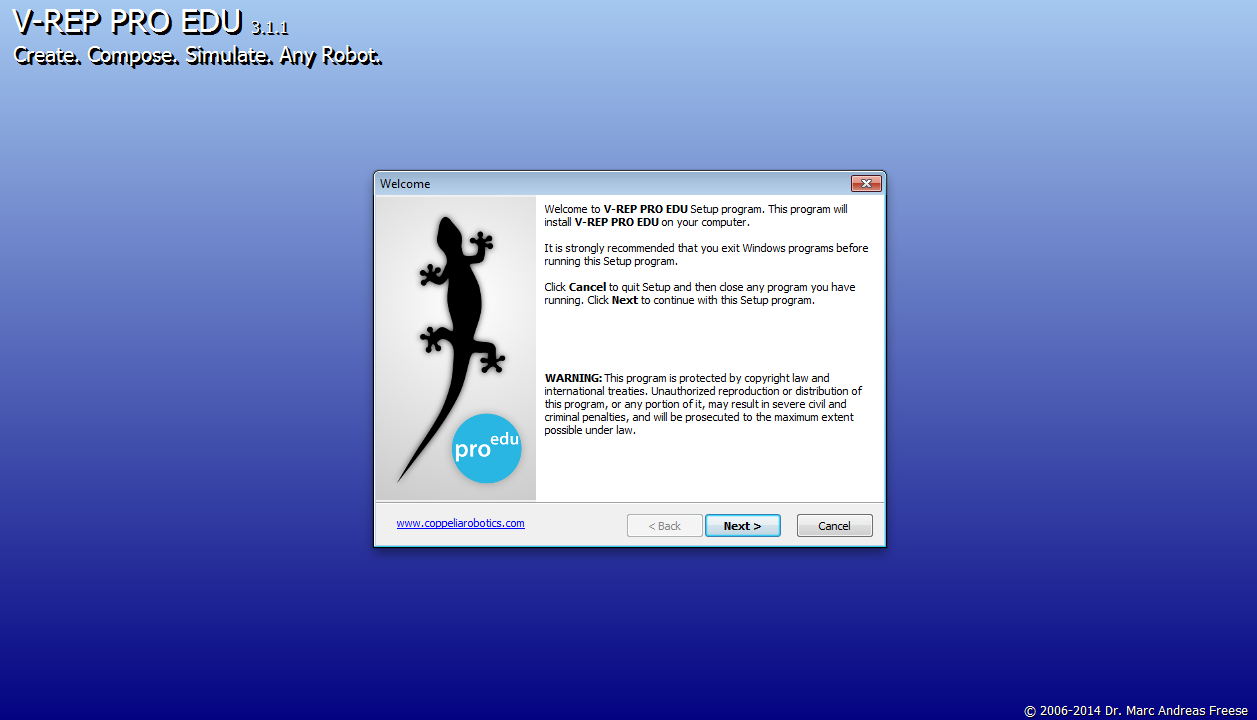Viewport: 1257px width, 720px height.
Task: Click the Welcome to V-REP PRO EDU paragraph
Action: (695, 216)
